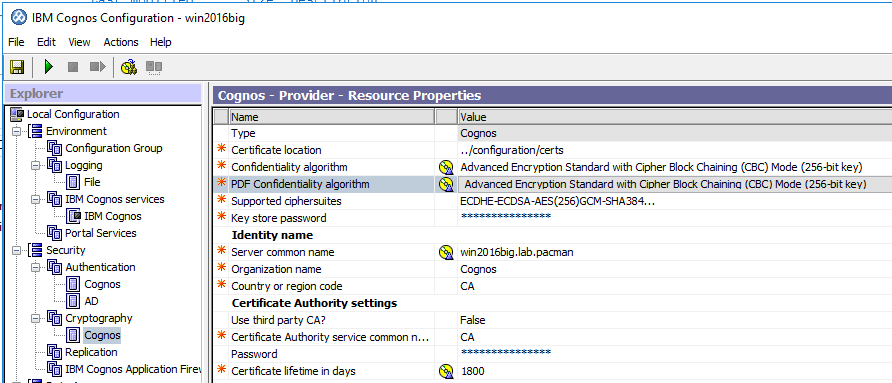Click the AD namespace icon
Screen dimensions: 892x383
73,301
